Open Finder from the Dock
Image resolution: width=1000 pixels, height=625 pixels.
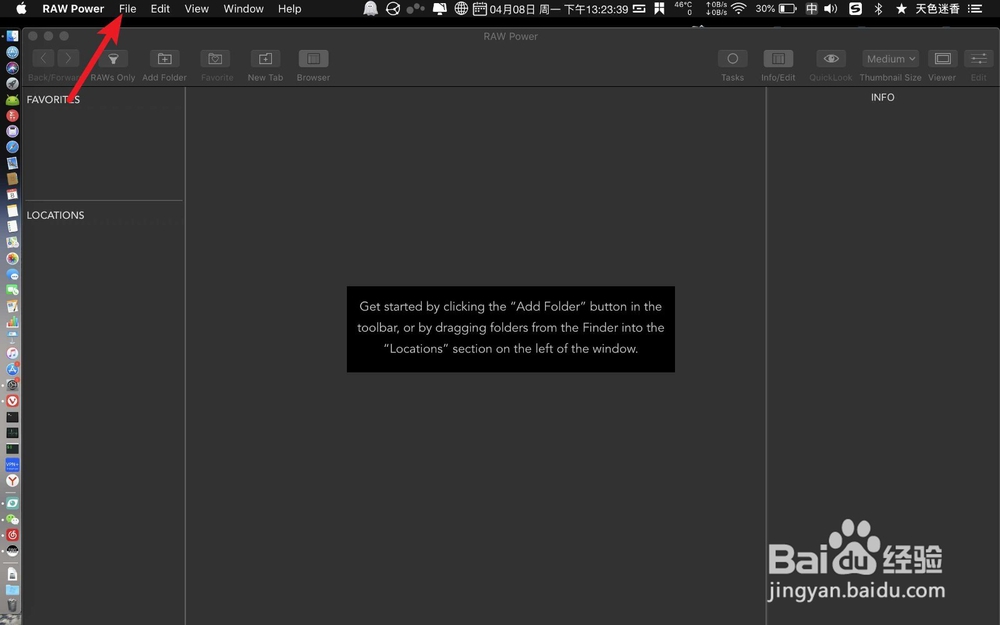12,36
